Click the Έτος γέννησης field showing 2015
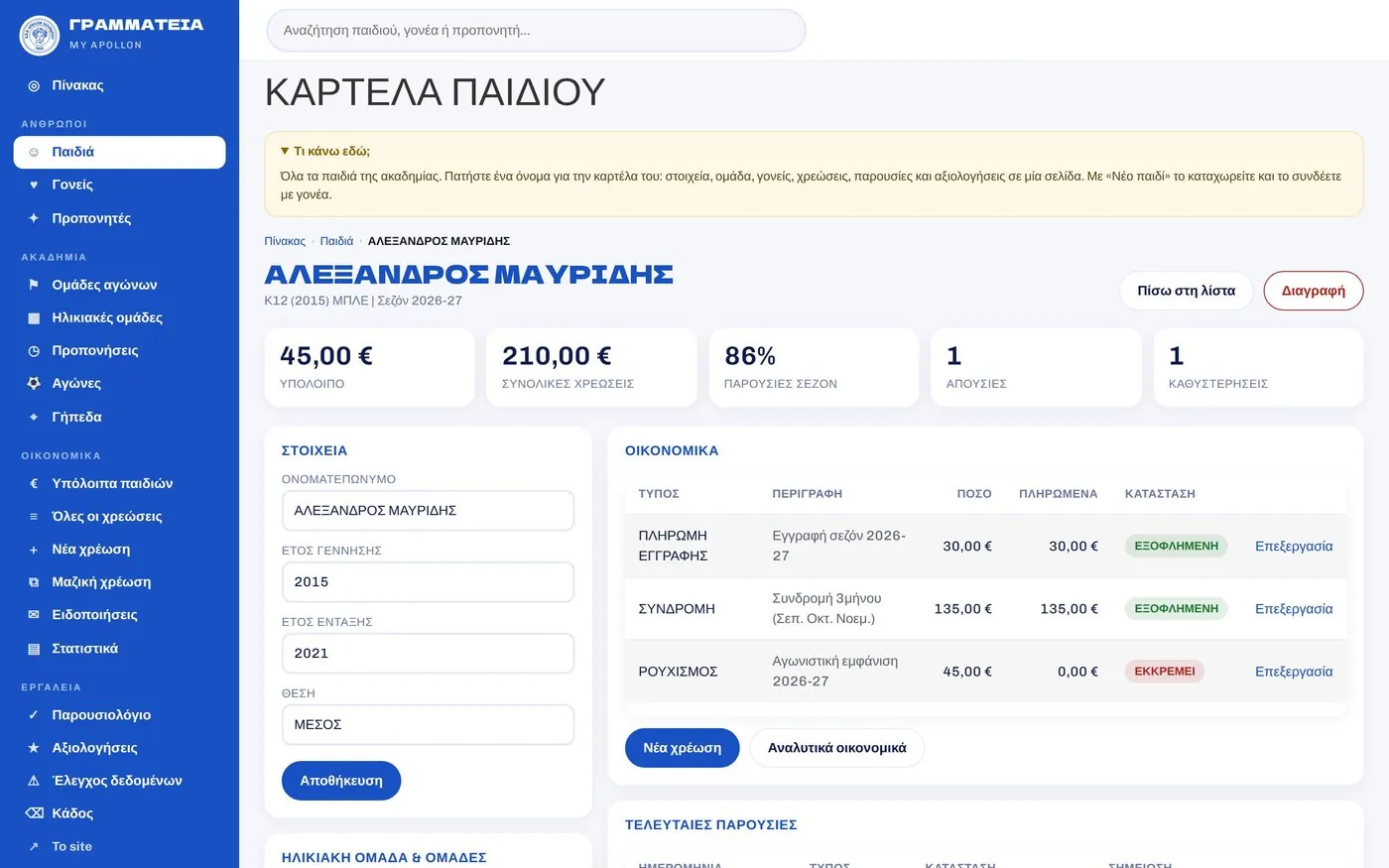The width and height of the screenshot is (1389, 868). [x=428, y=582]
